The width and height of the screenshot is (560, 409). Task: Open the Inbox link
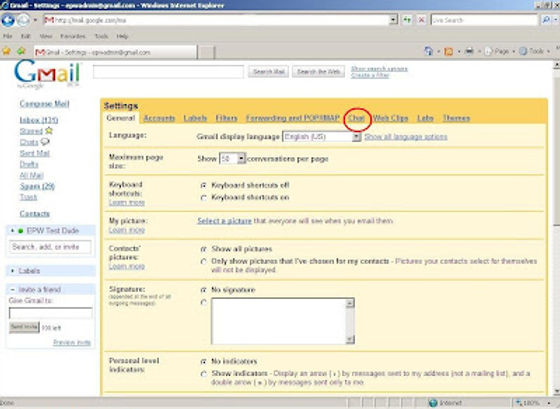39,120
